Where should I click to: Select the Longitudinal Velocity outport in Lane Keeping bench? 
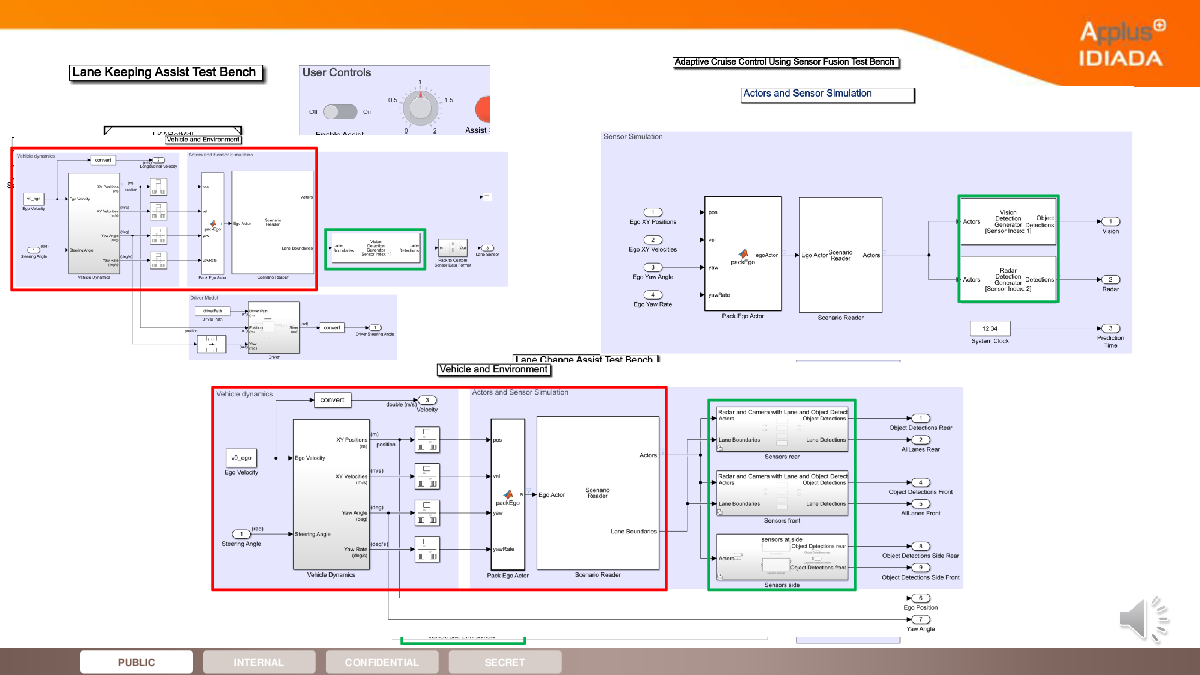pos(157,160)
